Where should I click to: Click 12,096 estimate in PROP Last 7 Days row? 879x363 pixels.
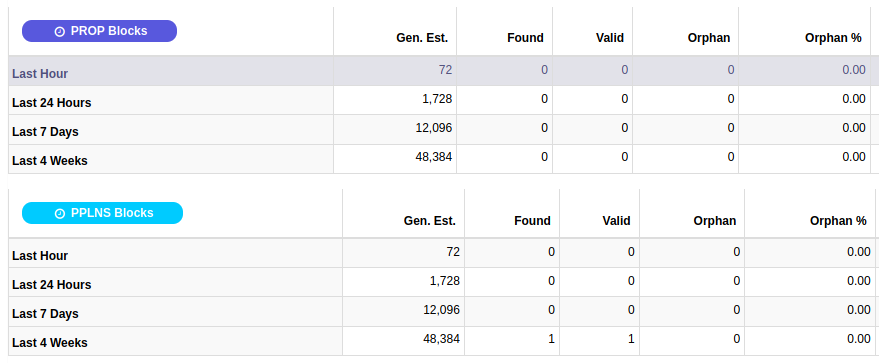pos(433,128)
